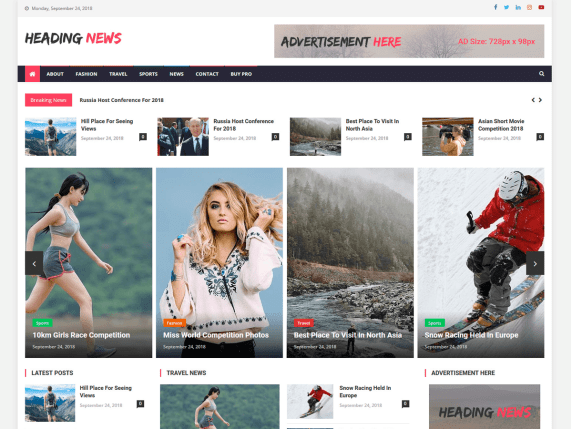Open the Twitter social link
Image resolution: width=572 pixels, height=429 pixels.
(506, 7)
